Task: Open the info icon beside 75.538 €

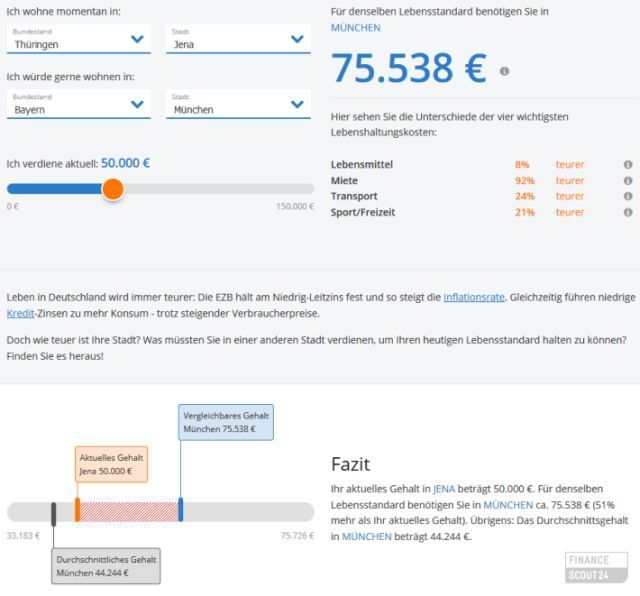Action: [x=504, y=71]
